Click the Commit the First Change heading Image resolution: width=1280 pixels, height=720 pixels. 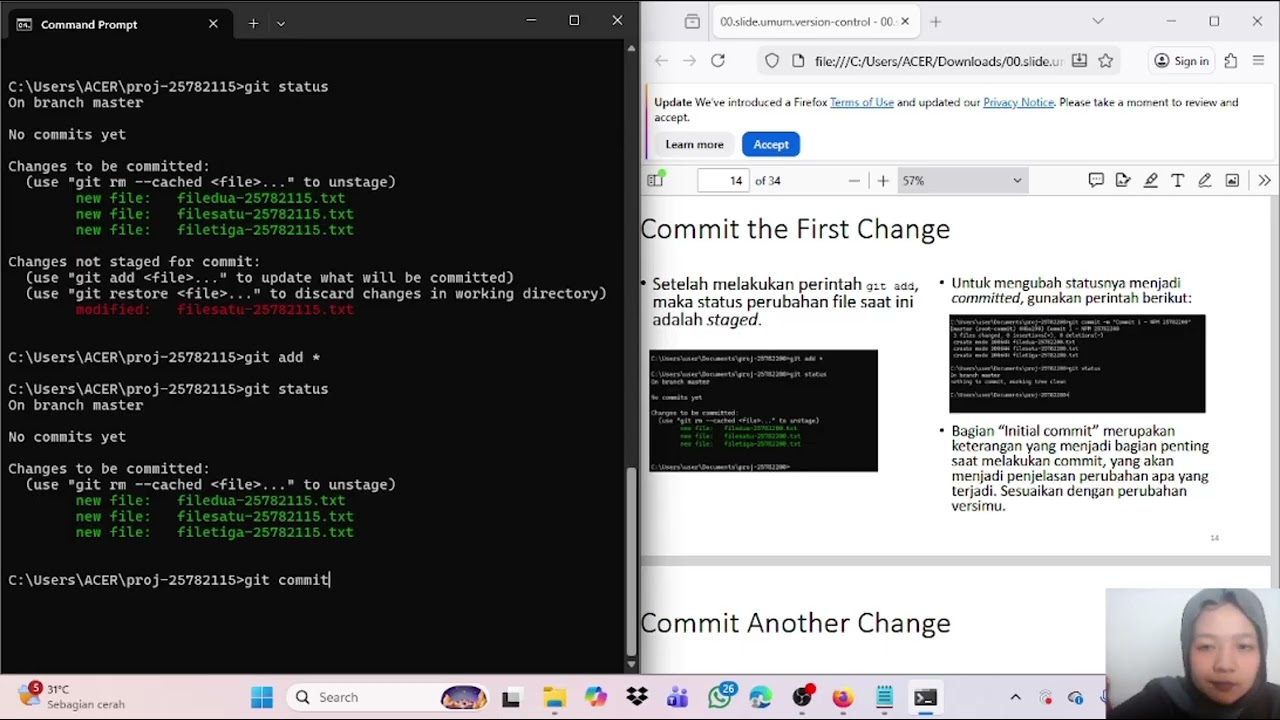coord(795,229)
